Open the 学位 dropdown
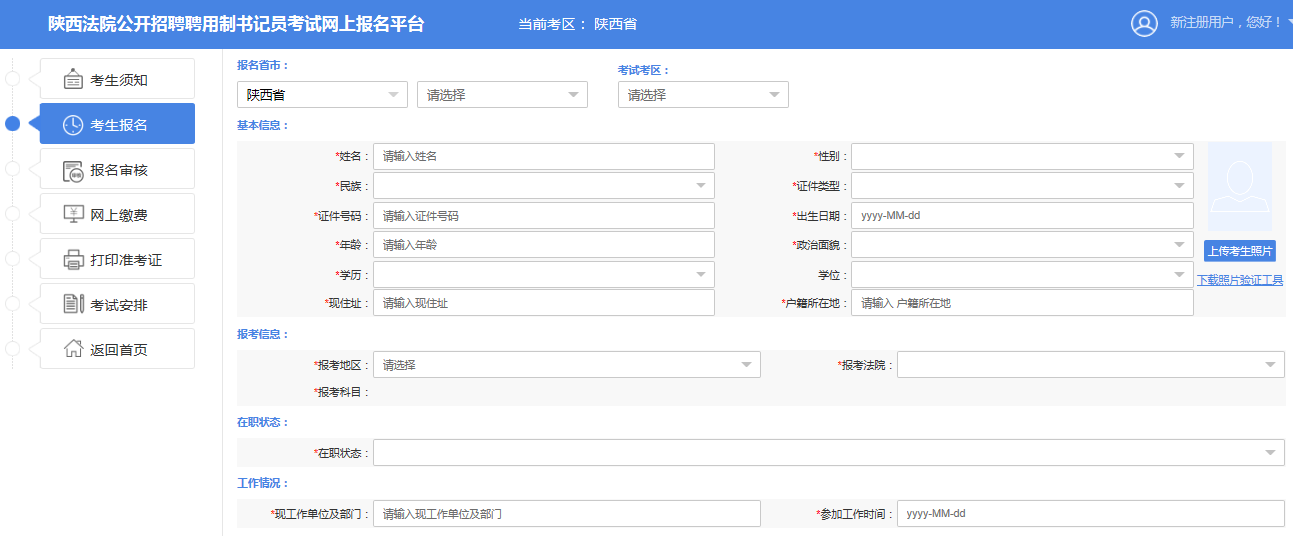This screenshot has height=536, width=1293. (x=1022, y=274)
